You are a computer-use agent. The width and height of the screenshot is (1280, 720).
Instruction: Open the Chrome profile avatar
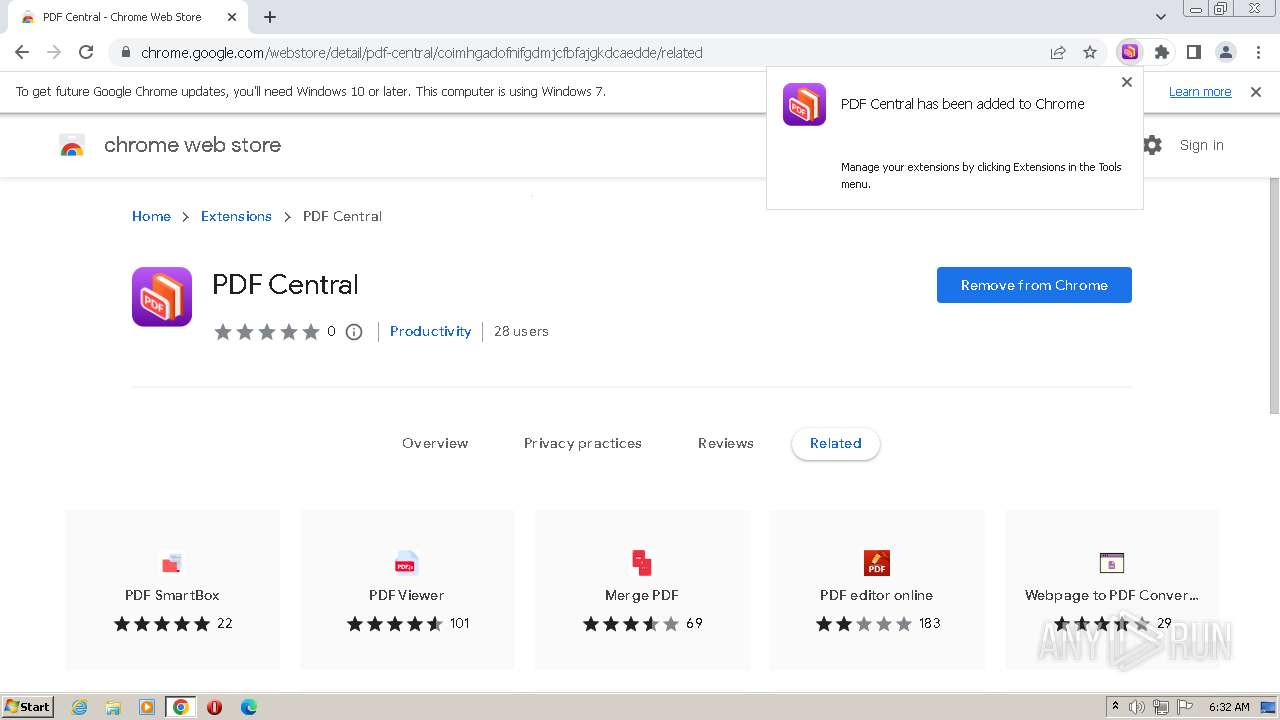click(x=1225, y=52)
